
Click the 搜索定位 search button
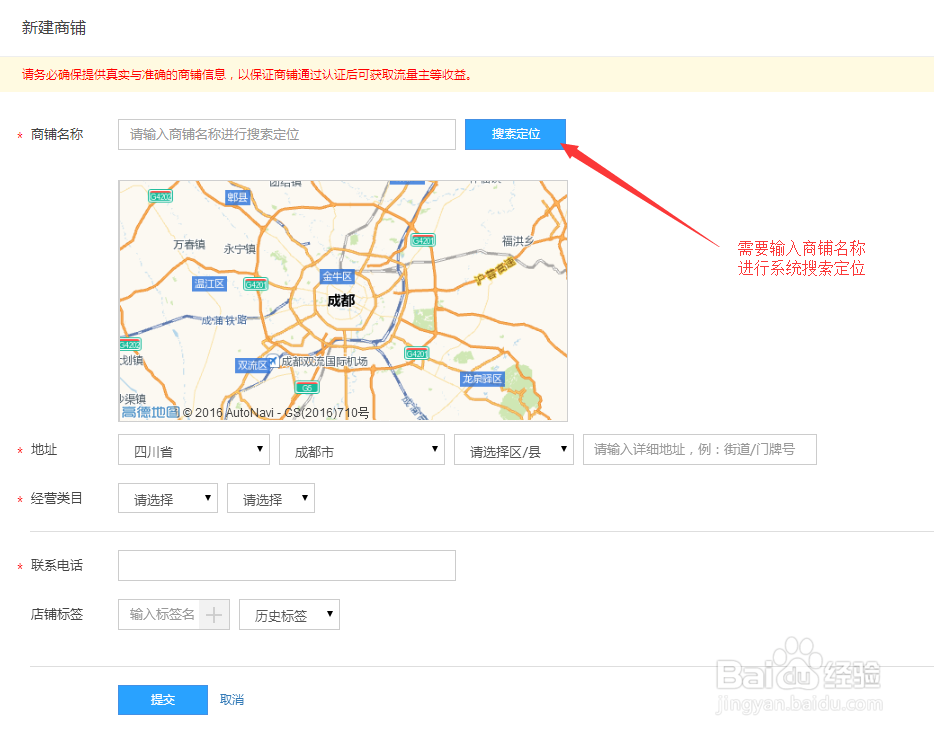(x=515, y=133)
